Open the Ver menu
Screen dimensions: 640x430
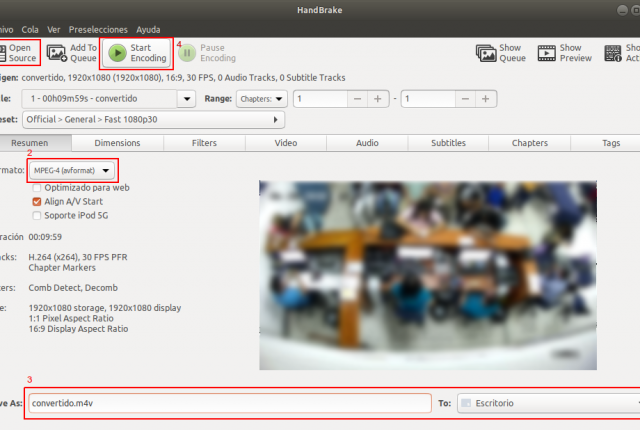tap(53, 29)
